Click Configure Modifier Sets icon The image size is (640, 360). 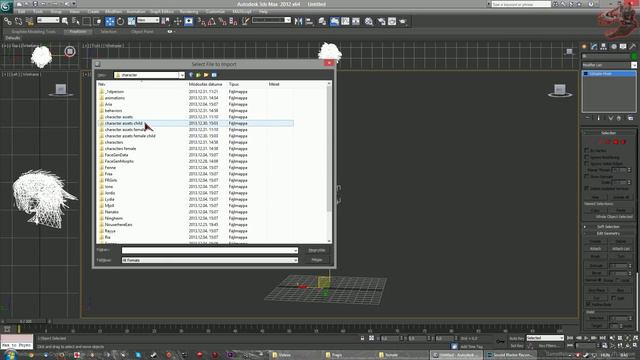[x=631, y=118]
